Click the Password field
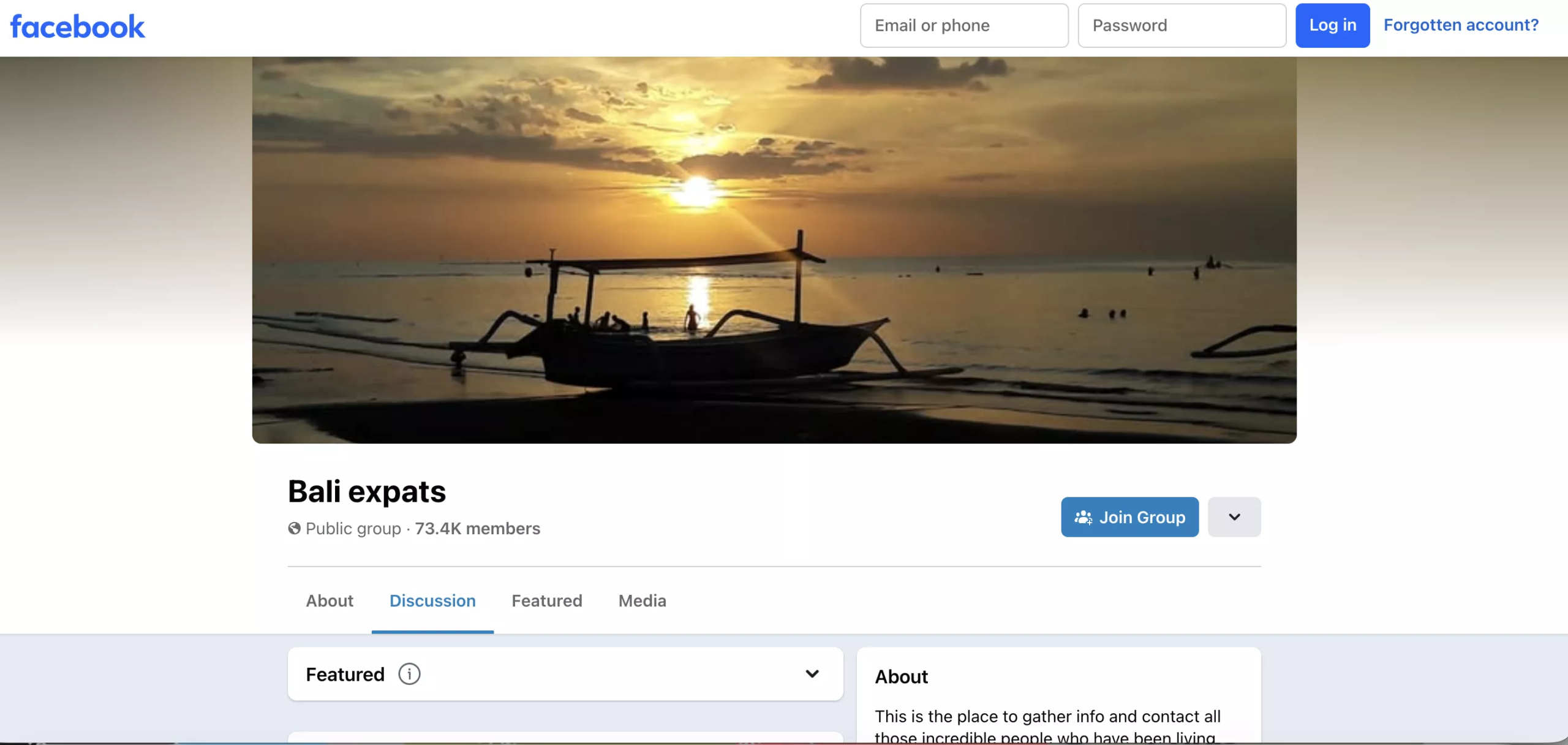 tap(1182, 25)
